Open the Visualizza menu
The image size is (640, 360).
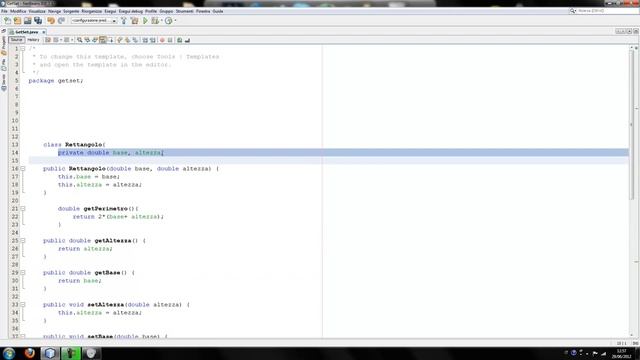pyautogui.click(x=37, y=11)
